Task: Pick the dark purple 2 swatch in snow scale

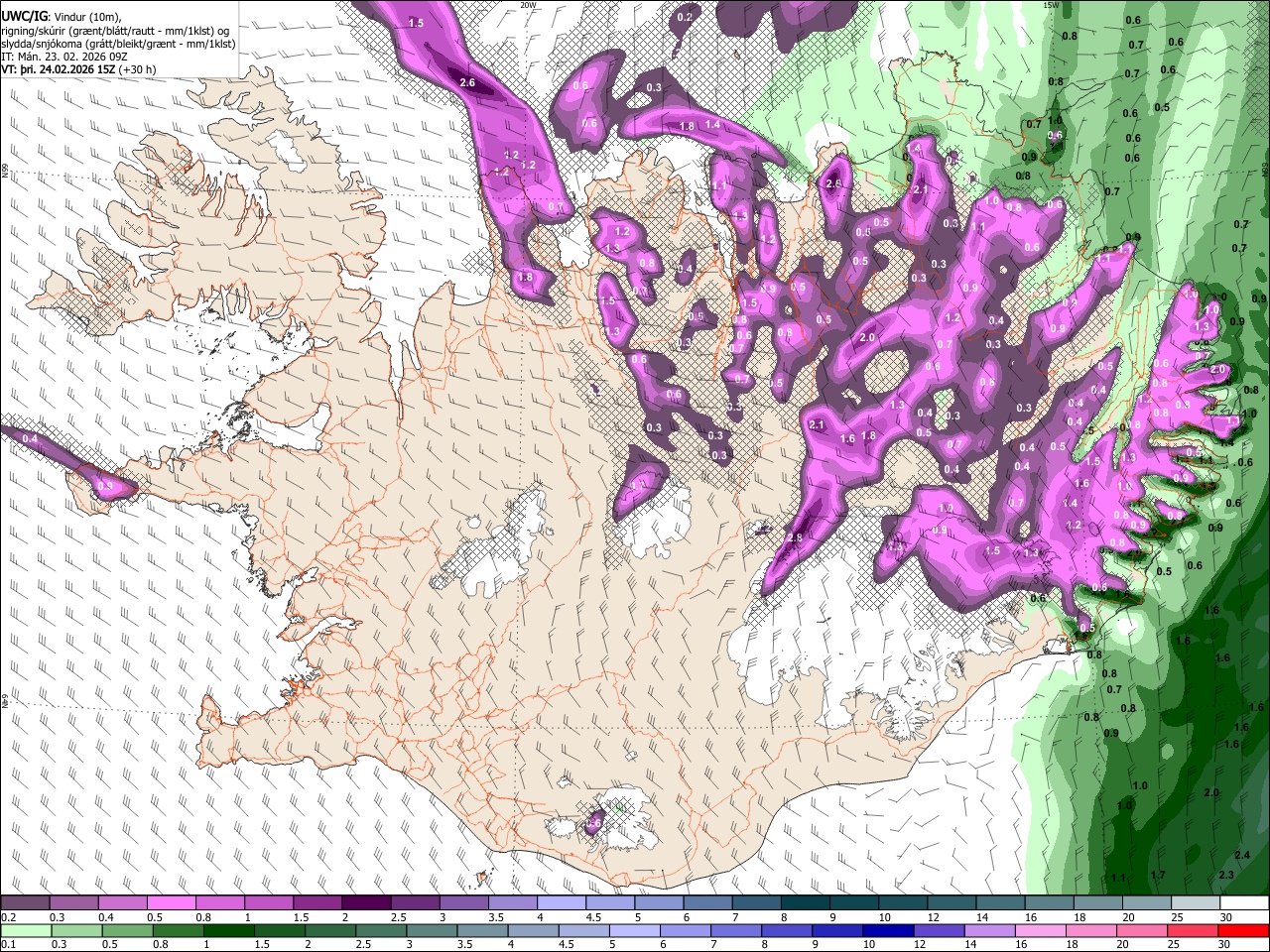Action: click(365, 903)
